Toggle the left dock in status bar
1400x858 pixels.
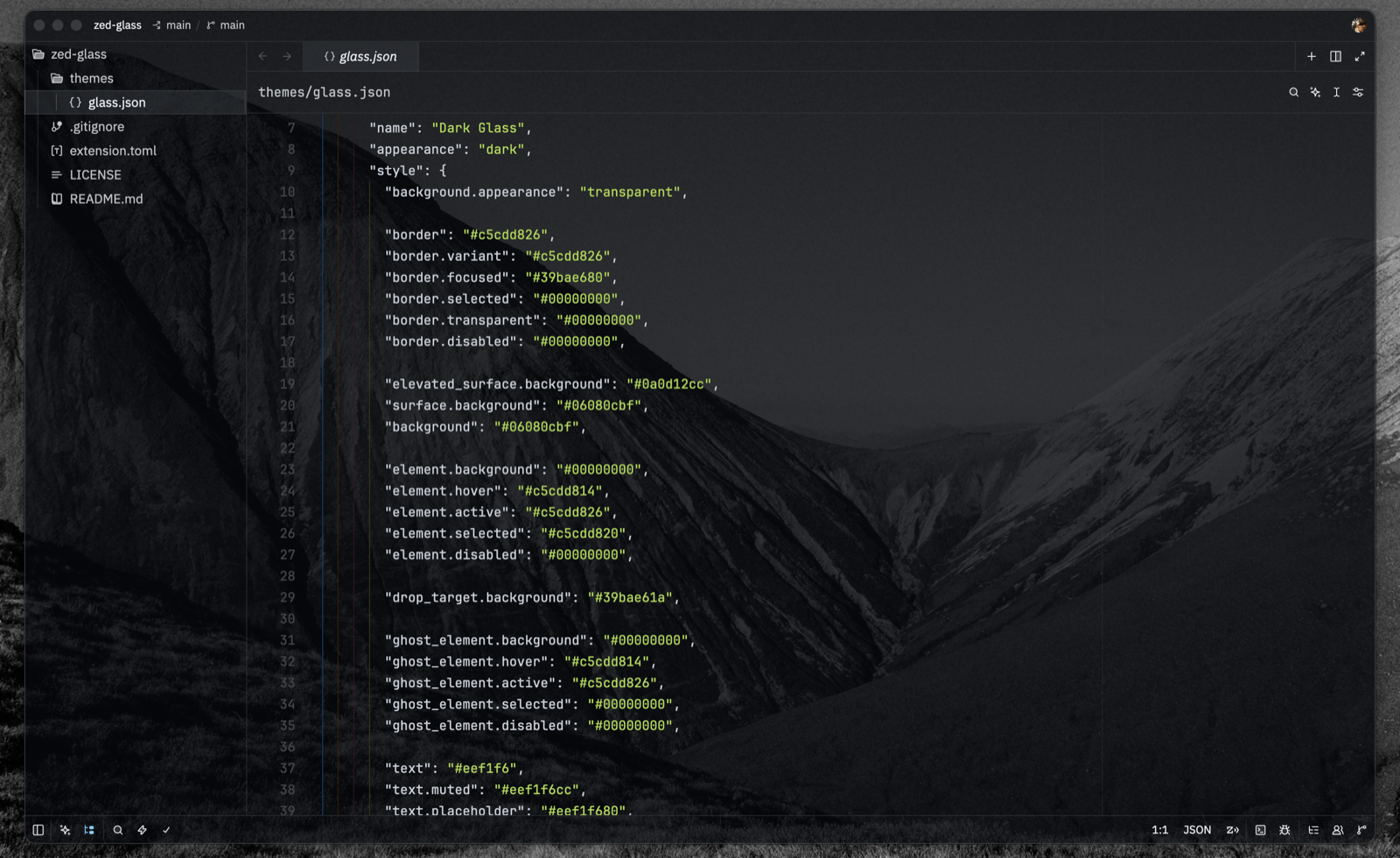38,830
